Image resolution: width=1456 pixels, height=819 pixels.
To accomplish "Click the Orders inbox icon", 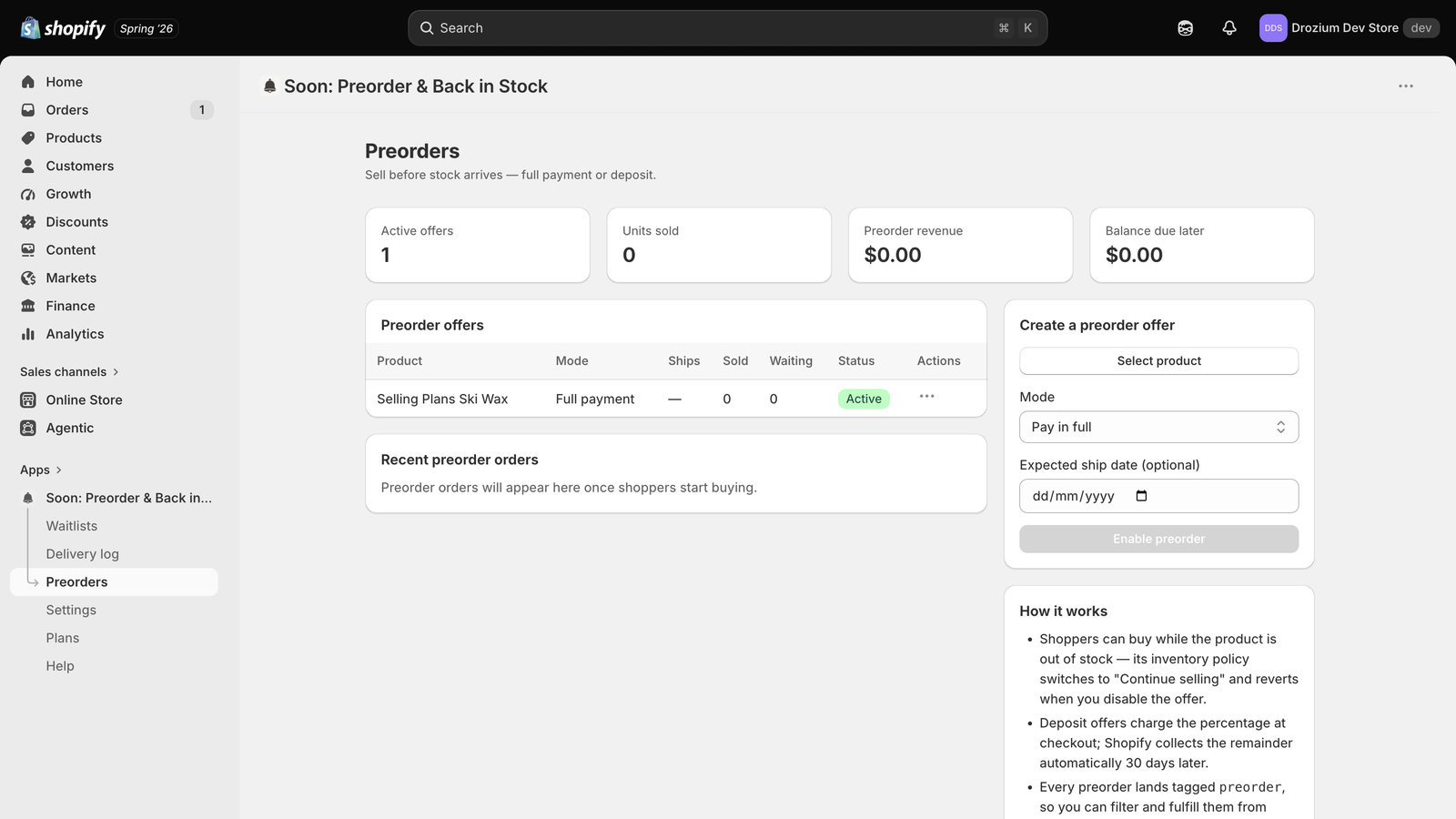I will 28,110.
